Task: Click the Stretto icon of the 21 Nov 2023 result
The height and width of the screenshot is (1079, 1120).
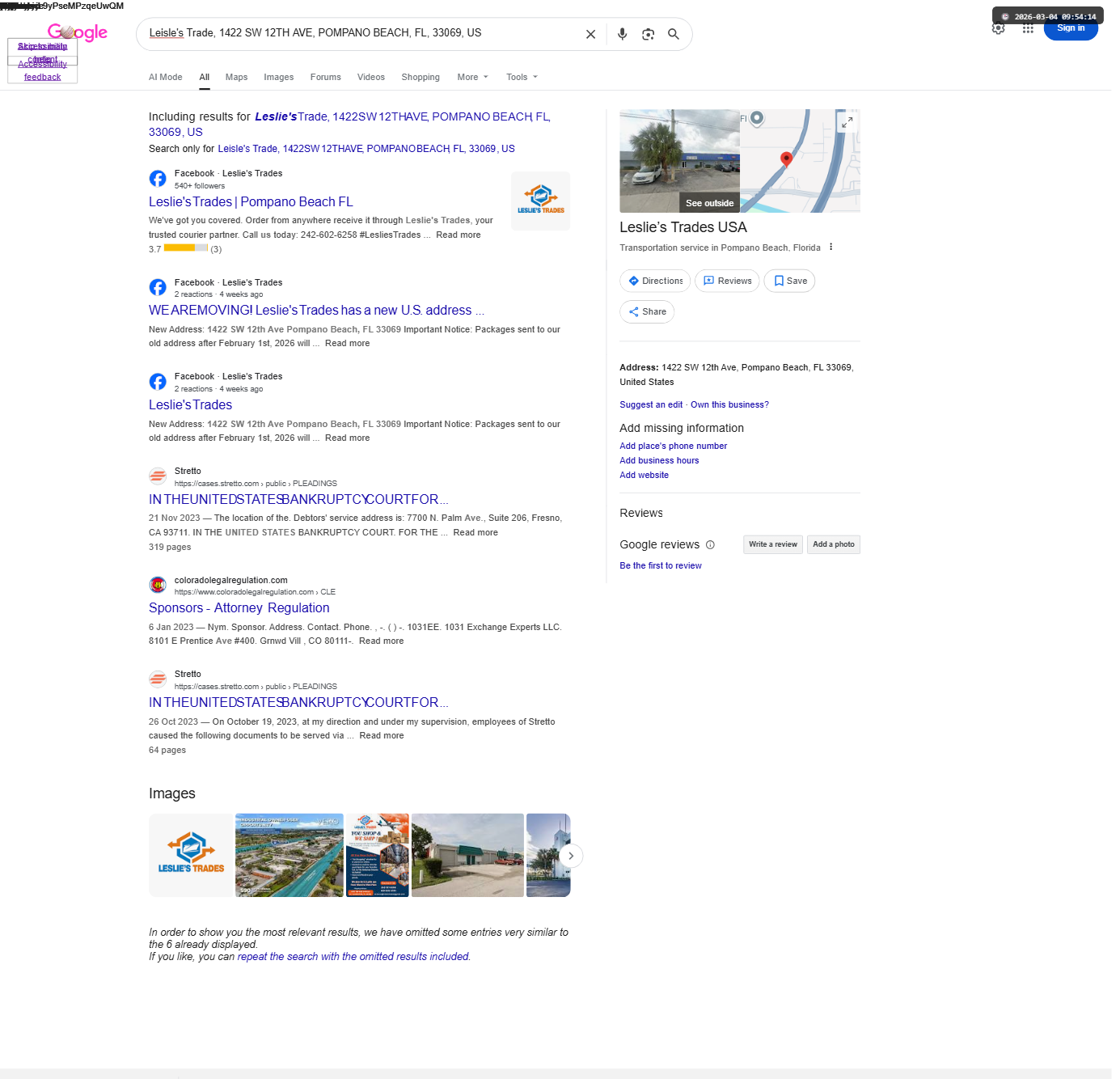Action: (x=158, y=476)
